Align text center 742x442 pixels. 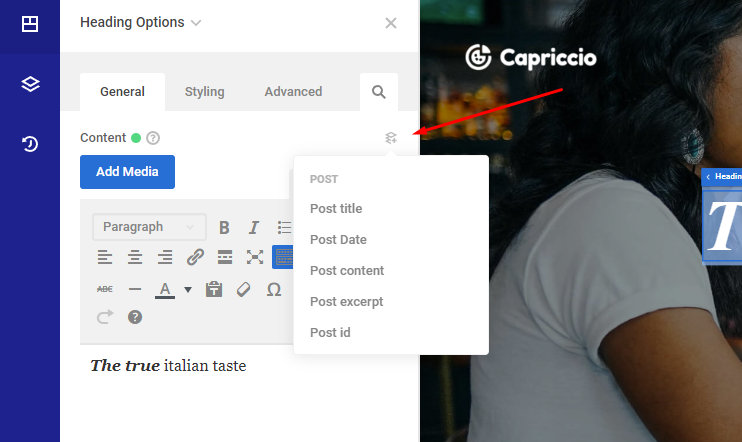tap(135, 257)
